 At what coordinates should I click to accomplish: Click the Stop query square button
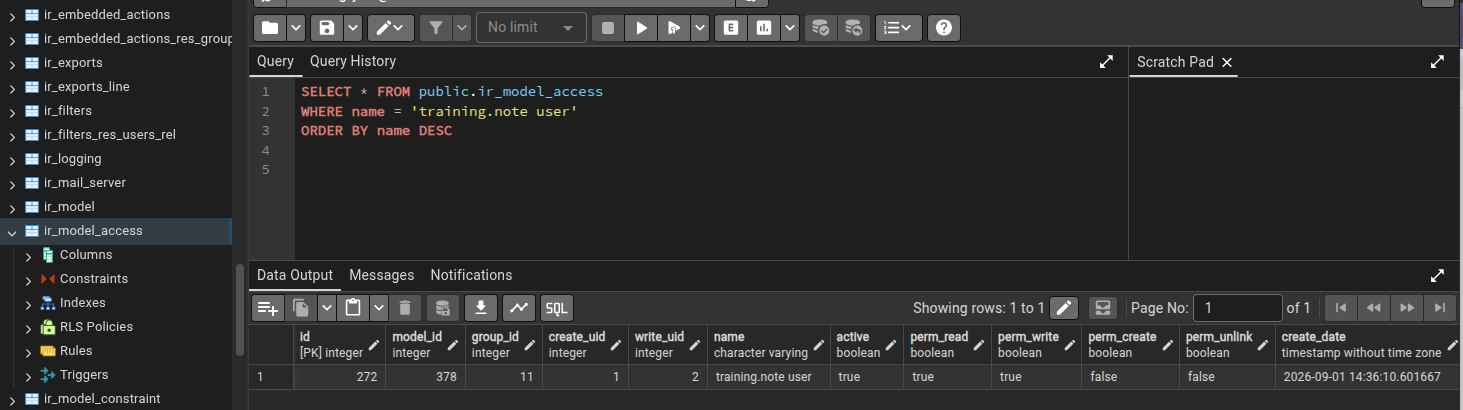pos(608,28)
